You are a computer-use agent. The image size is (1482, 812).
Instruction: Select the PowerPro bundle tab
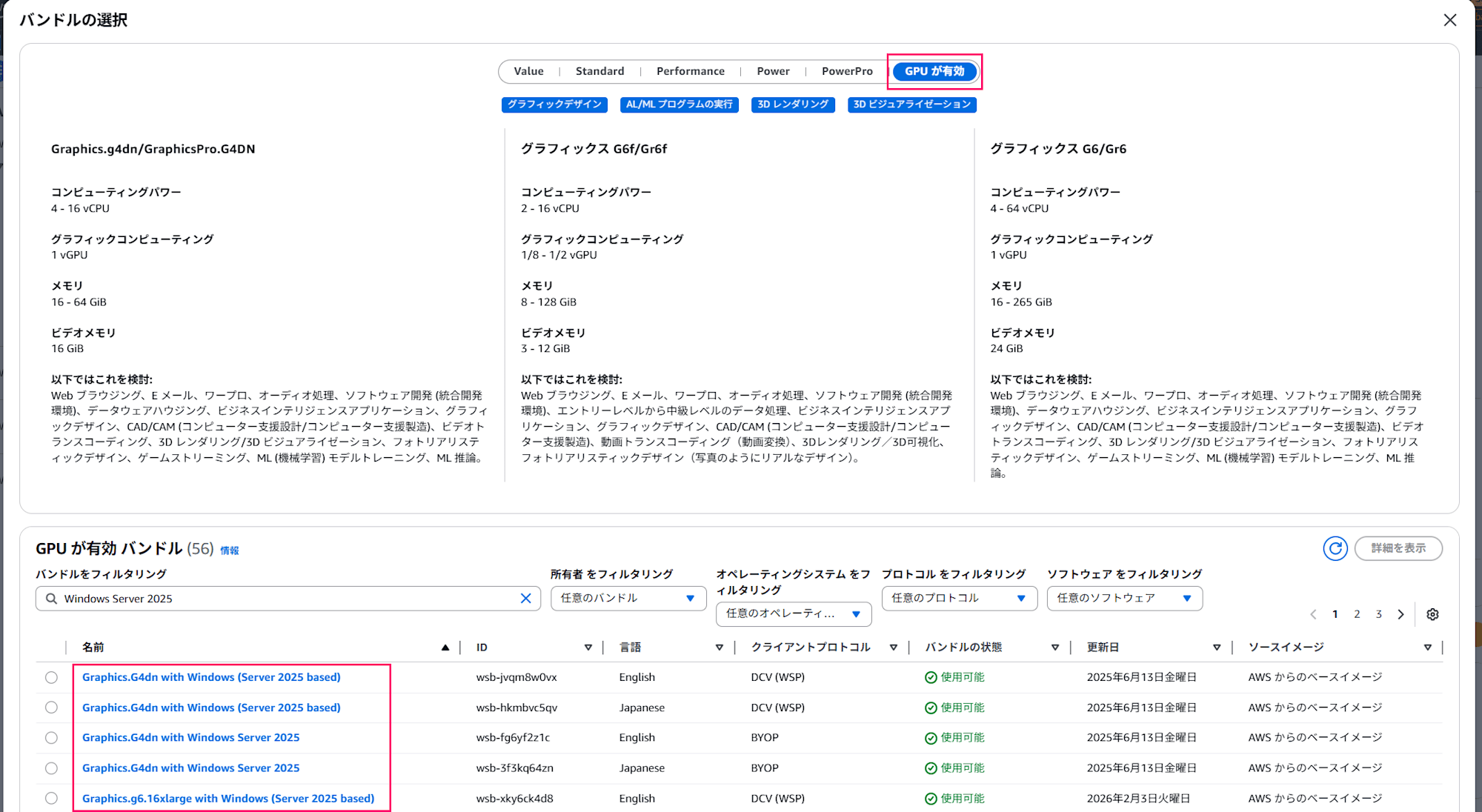pyautogui.click(x=847, y=71)
